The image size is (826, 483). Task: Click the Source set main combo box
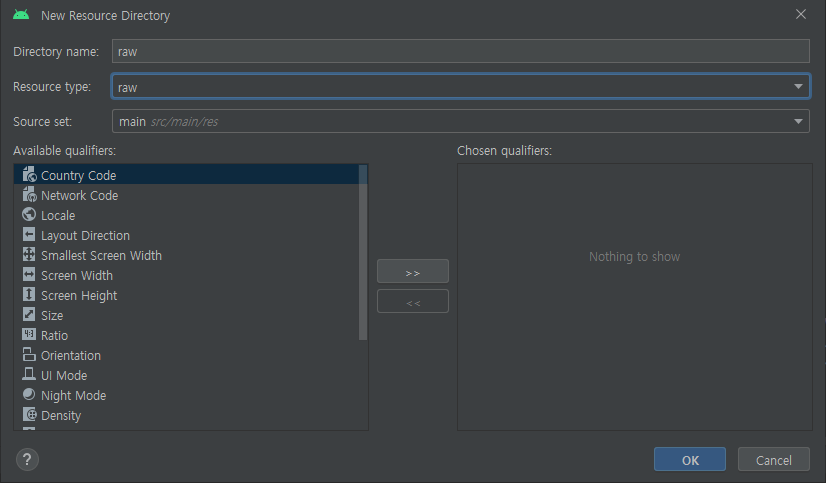pos(461,121)
